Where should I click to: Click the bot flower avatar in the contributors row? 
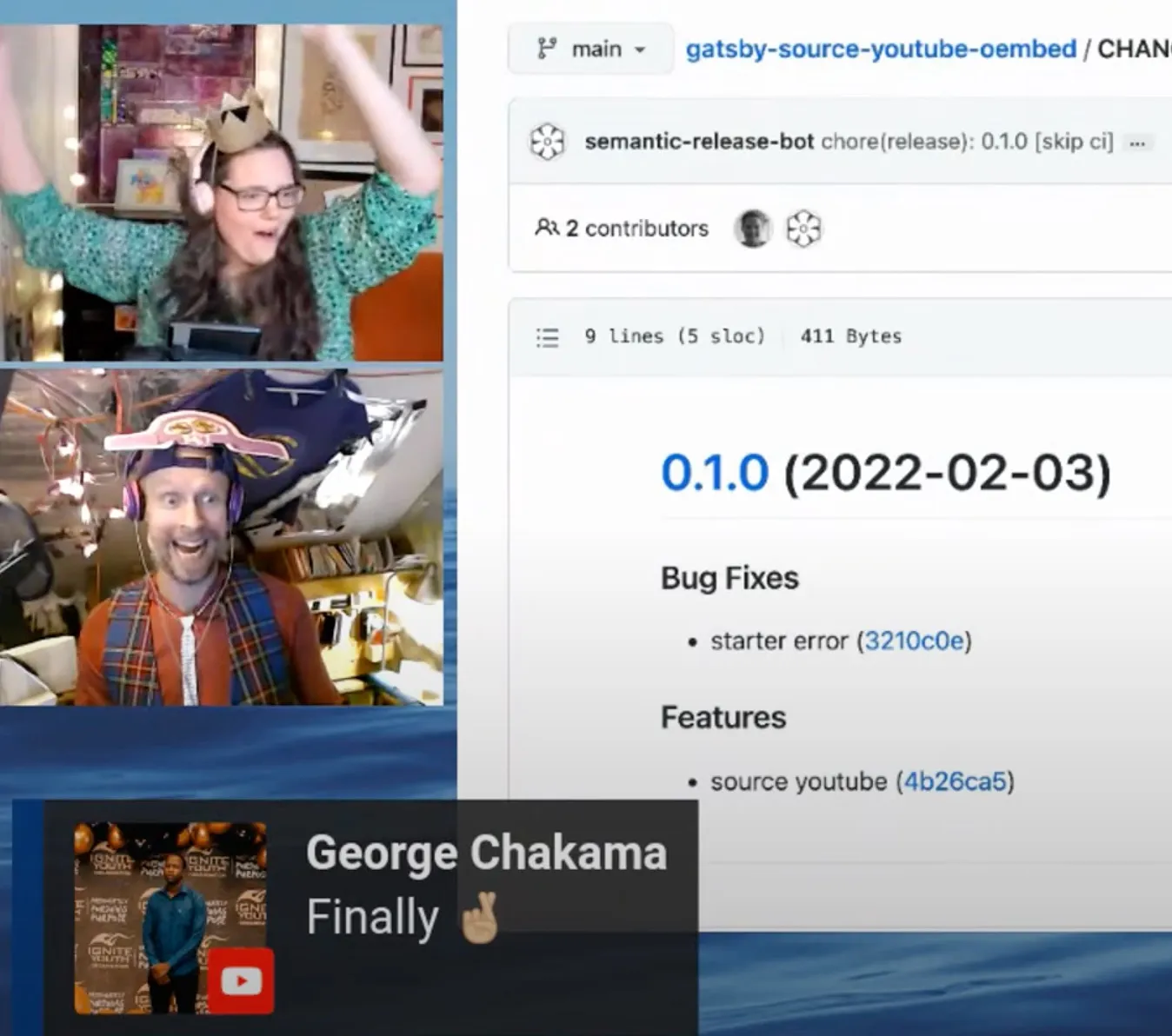[x=804, y=228]
